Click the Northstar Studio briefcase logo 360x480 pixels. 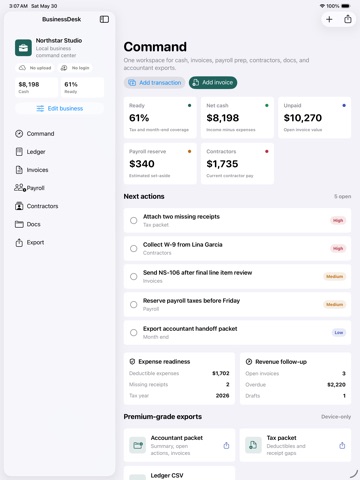coord(23,48)
